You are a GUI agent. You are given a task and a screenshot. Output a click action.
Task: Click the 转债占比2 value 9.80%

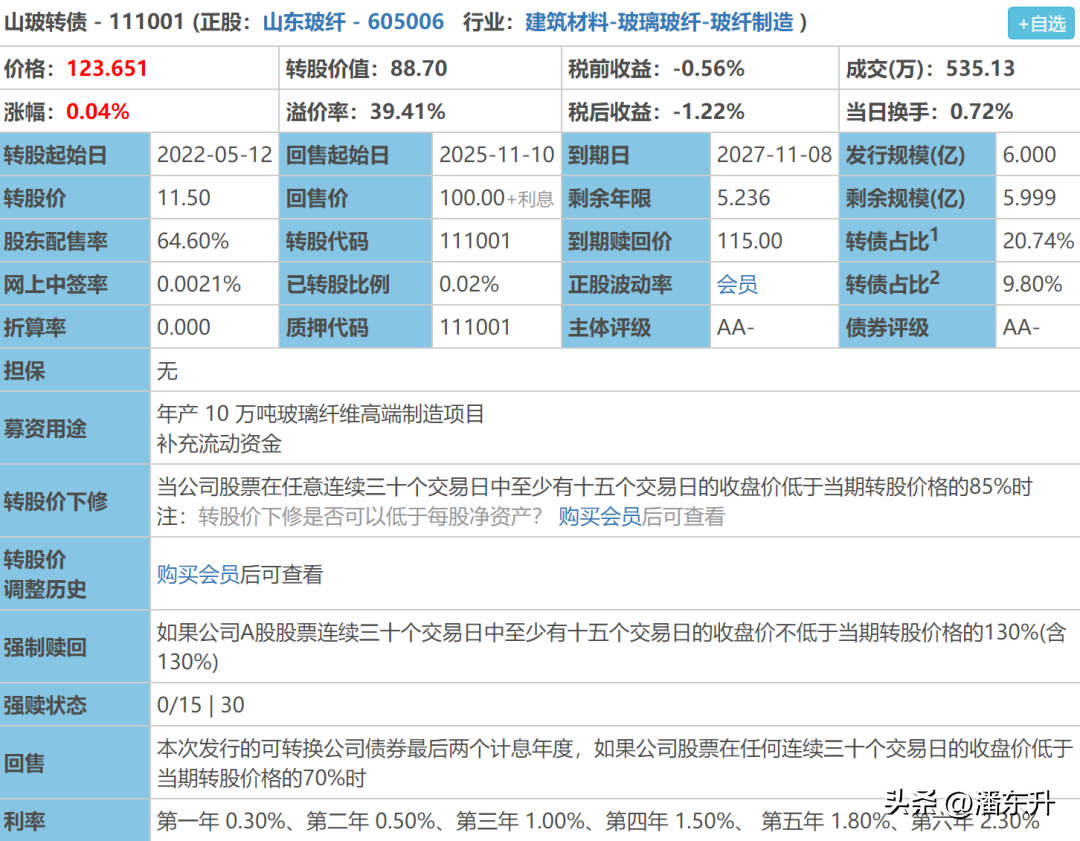point(1032,284)
